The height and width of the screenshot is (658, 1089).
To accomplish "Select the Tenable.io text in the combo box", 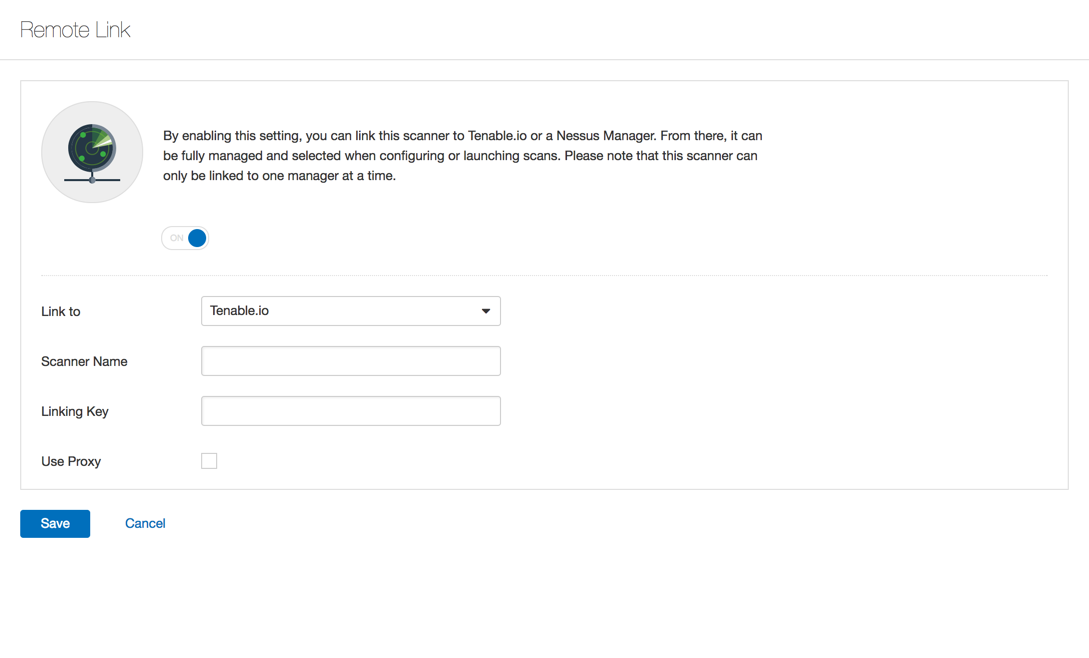I will 240,311.
